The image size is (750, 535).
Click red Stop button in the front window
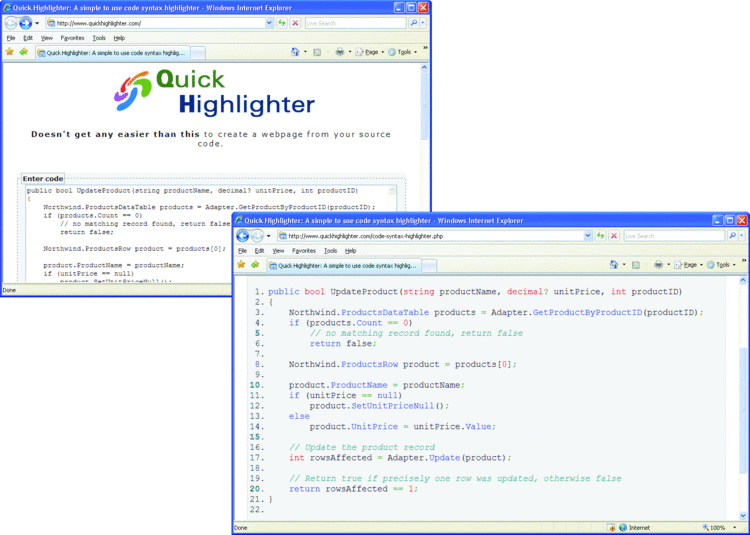(614, 236)
